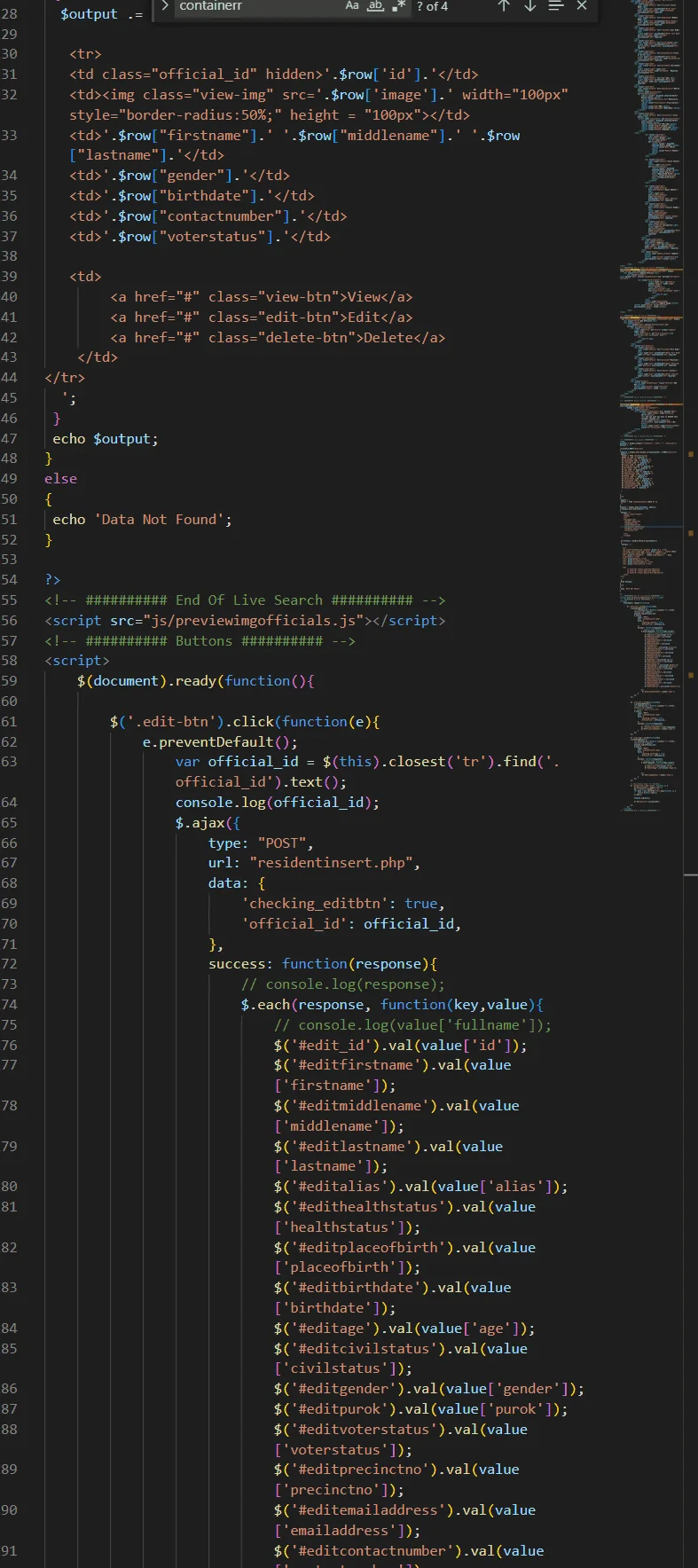This screenshot has height=1568, width=698.
Task: Click '$output .=' on line 28
Action: coord(101,14)
